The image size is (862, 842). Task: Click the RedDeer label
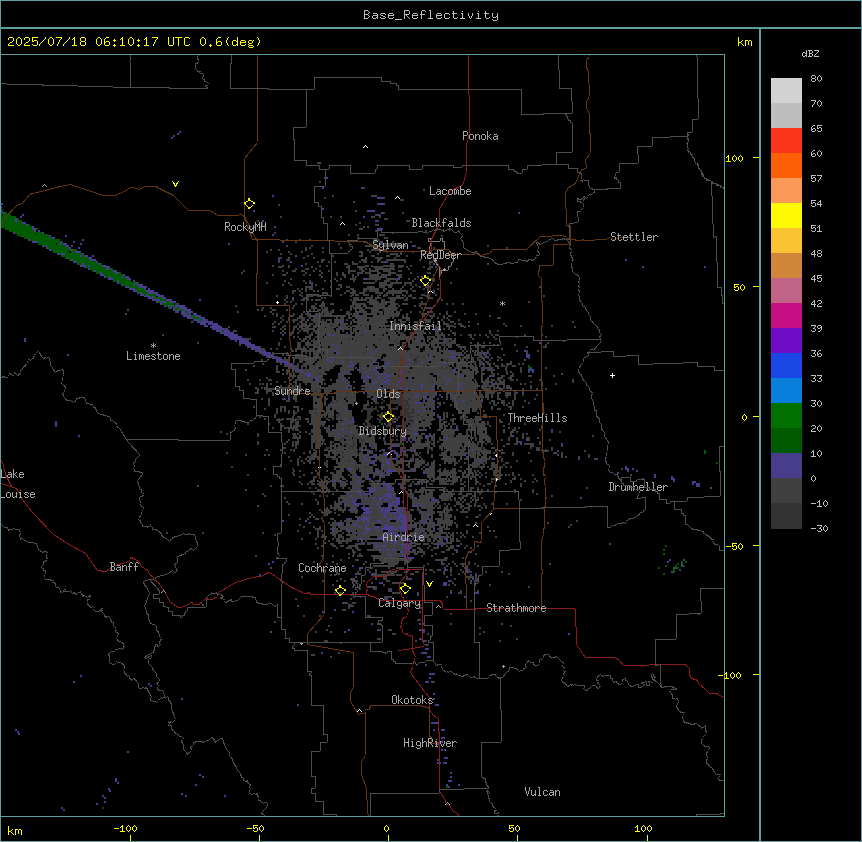[x=440, y=255]
